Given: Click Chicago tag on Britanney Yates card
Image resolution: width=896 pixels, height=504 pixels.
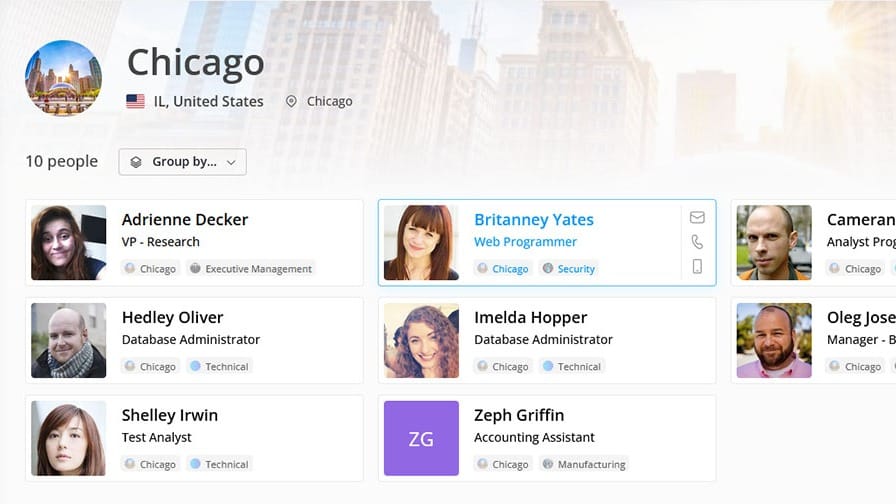Looking at the screenshot, I should click(x=503, y=269).
